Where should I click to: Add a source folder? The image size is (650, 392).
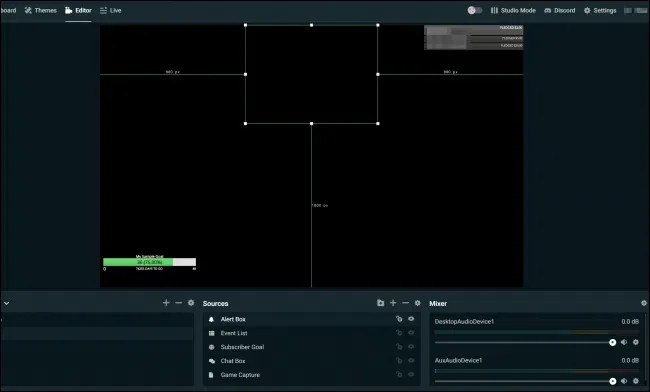point(381,303)
